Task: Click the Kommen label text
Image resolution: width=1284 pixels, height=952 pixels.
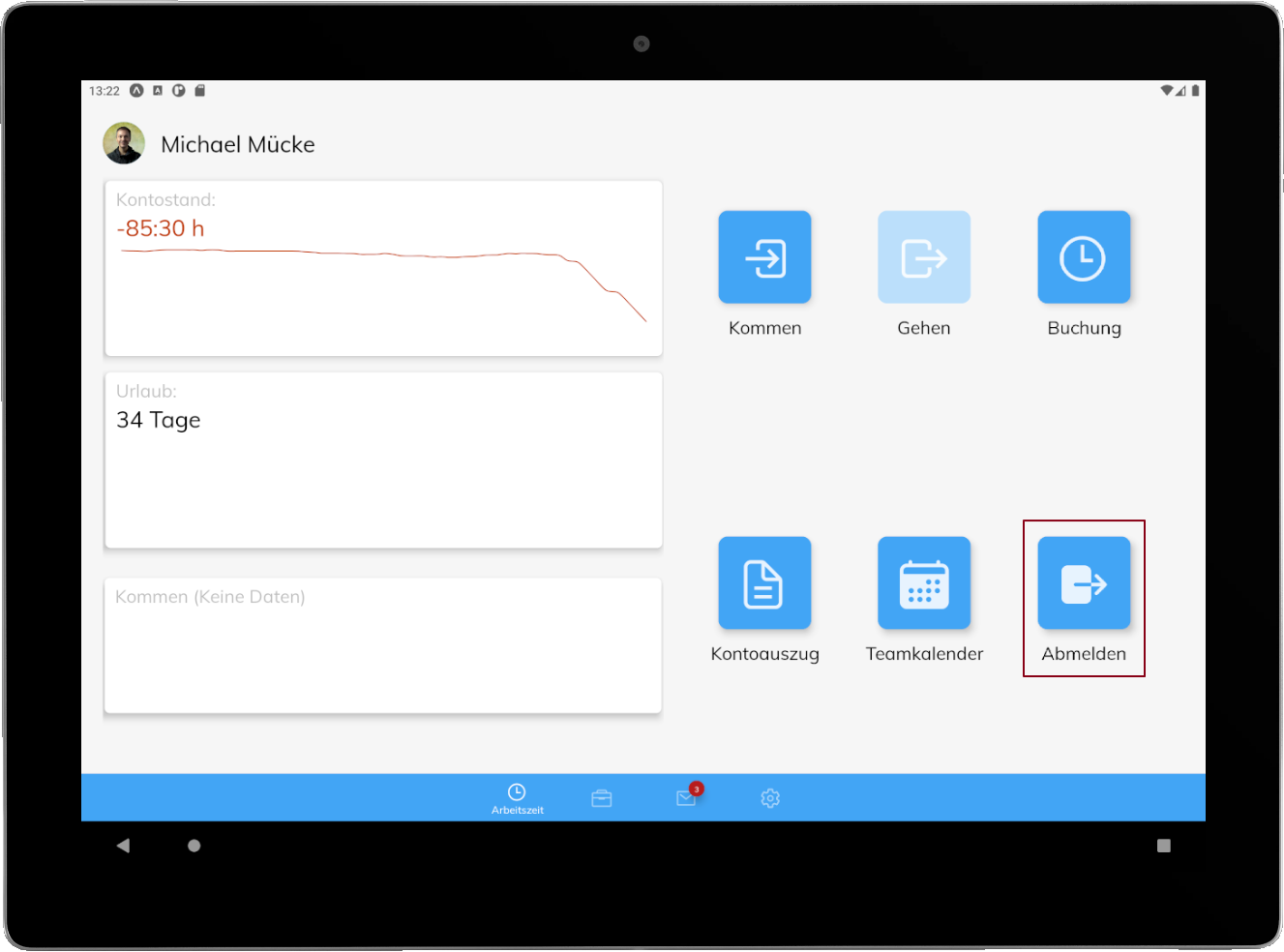Action: [764, 328]
